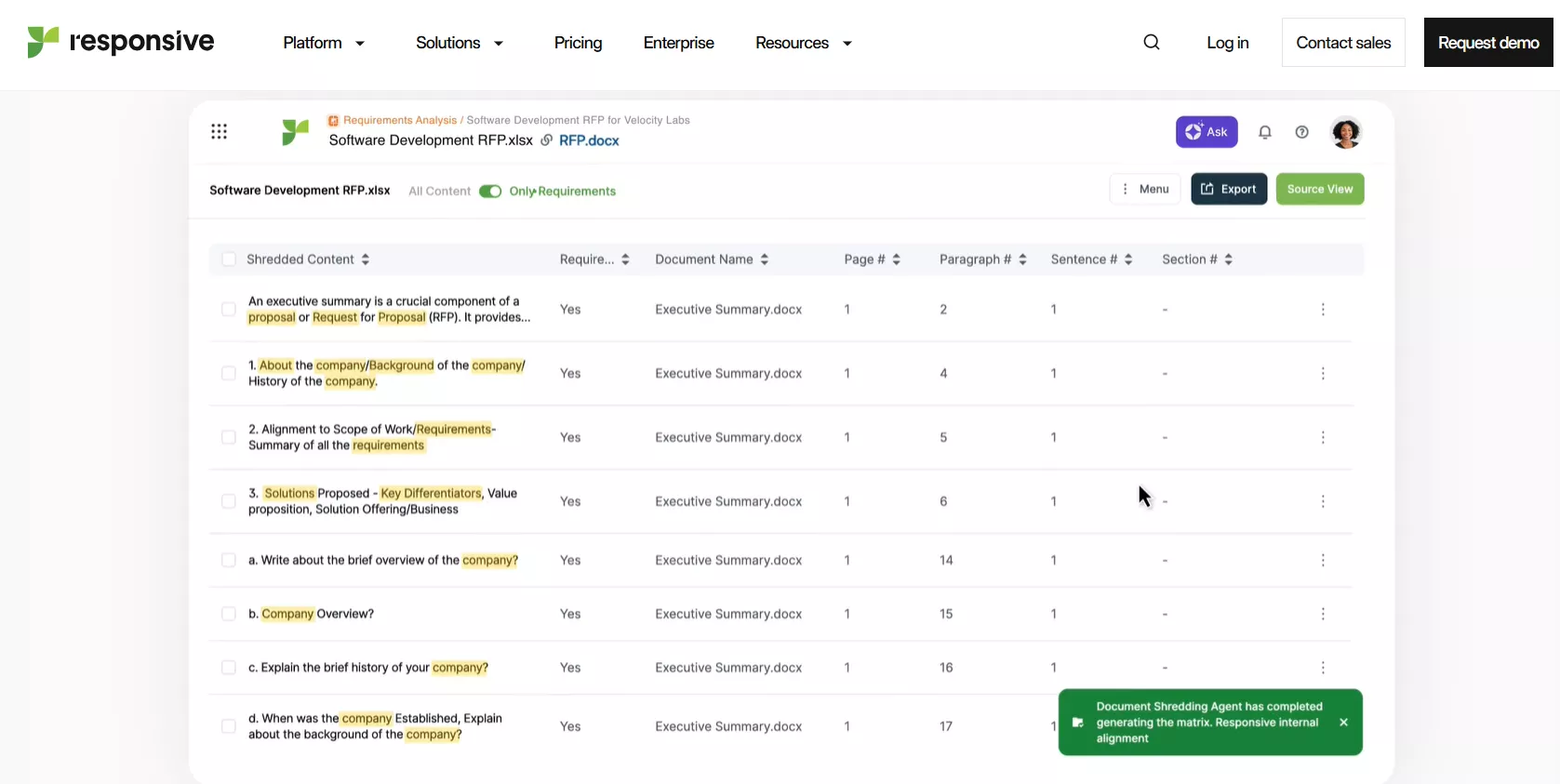The width and height of the screenshot is (1560, 784).
Task: Expand the Solutions dropdown menu
Action: (x=460, y=43)
